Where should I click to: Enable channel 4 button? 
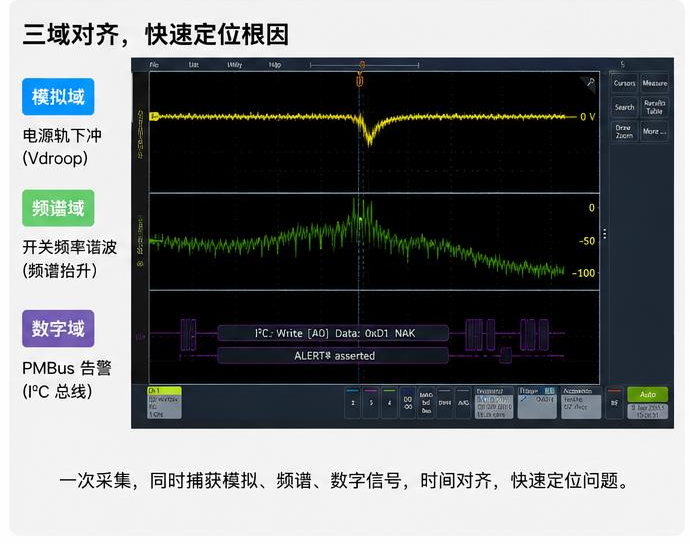(x=389, y=403)
